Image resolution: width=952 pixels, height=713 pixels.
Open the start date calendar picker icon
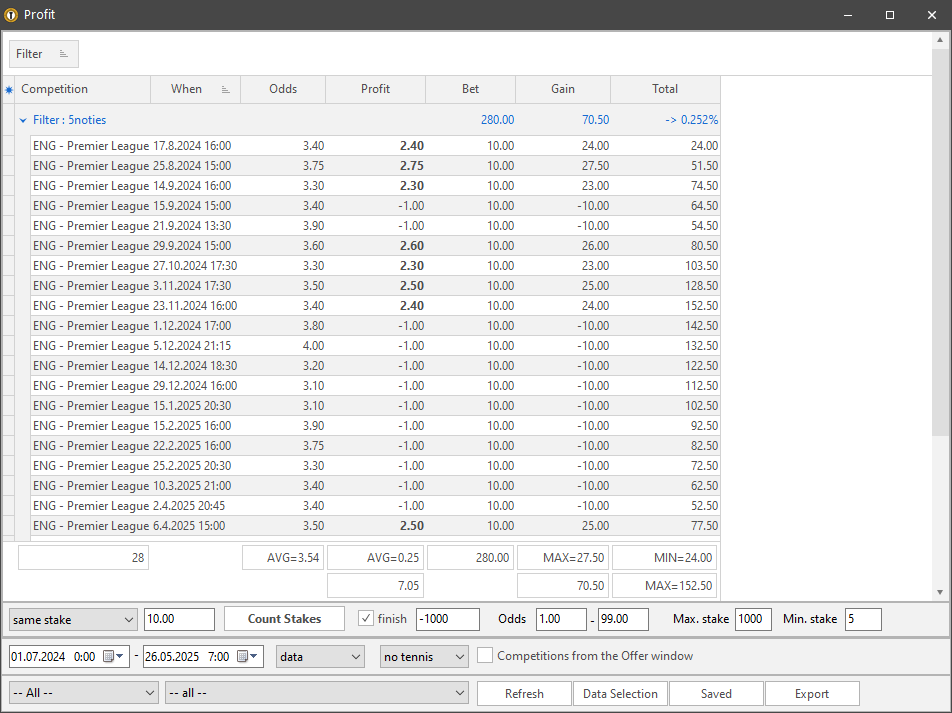(x=114, y=656)
